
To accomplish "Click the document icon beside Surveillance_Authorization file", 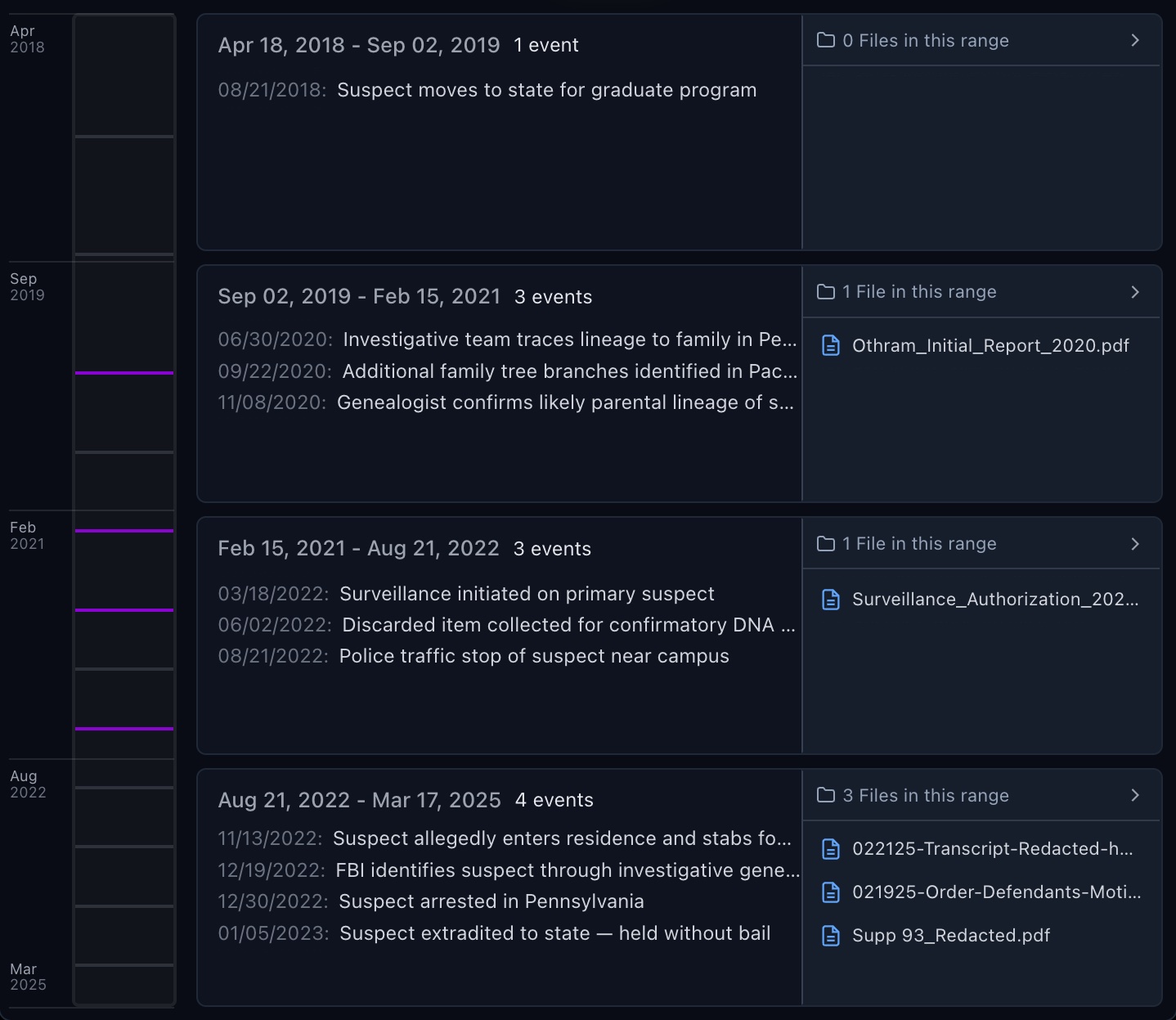I will (x=830, y=600).
